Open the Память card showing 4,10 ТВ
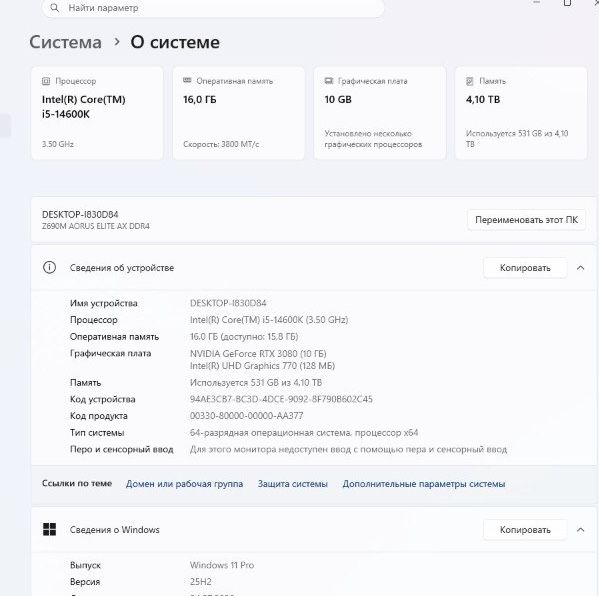 point(521,113)
